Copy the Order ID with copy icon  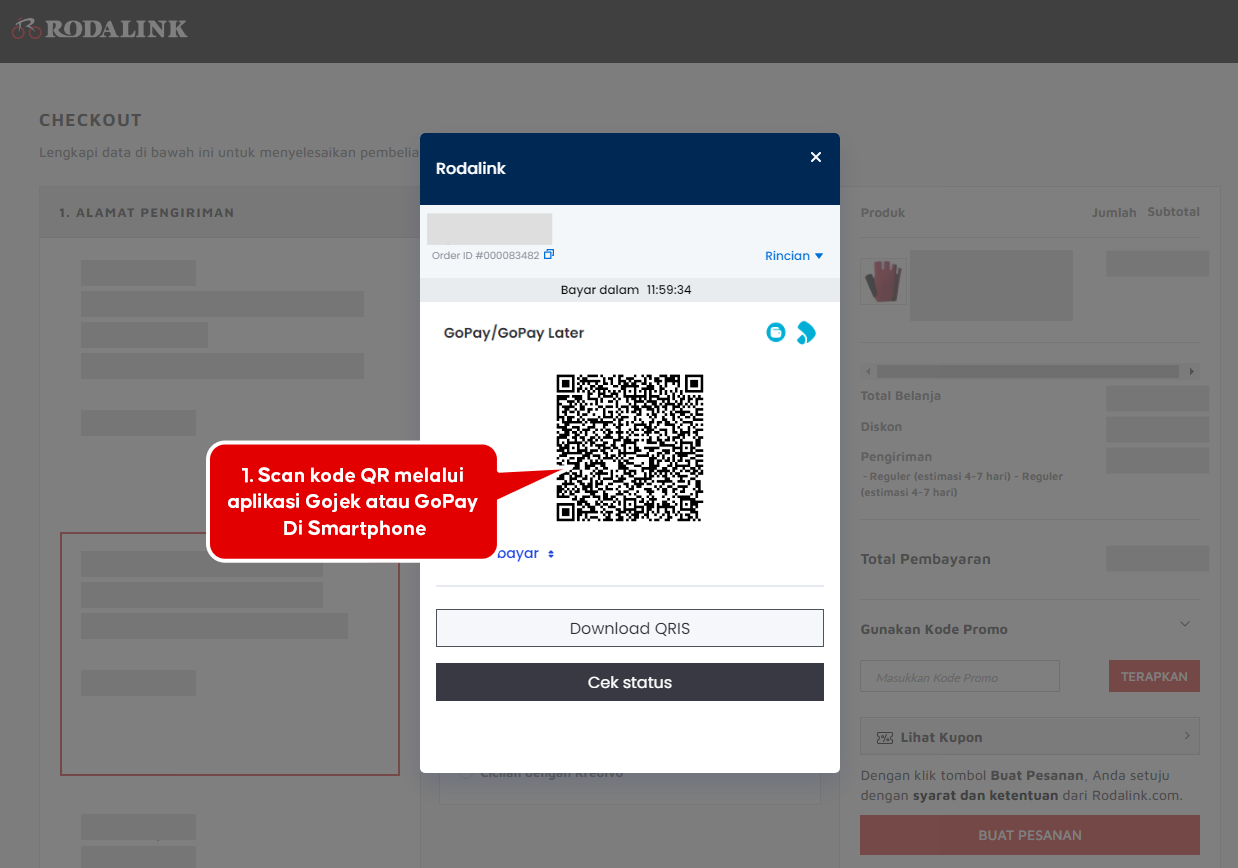tap(549, 255)
